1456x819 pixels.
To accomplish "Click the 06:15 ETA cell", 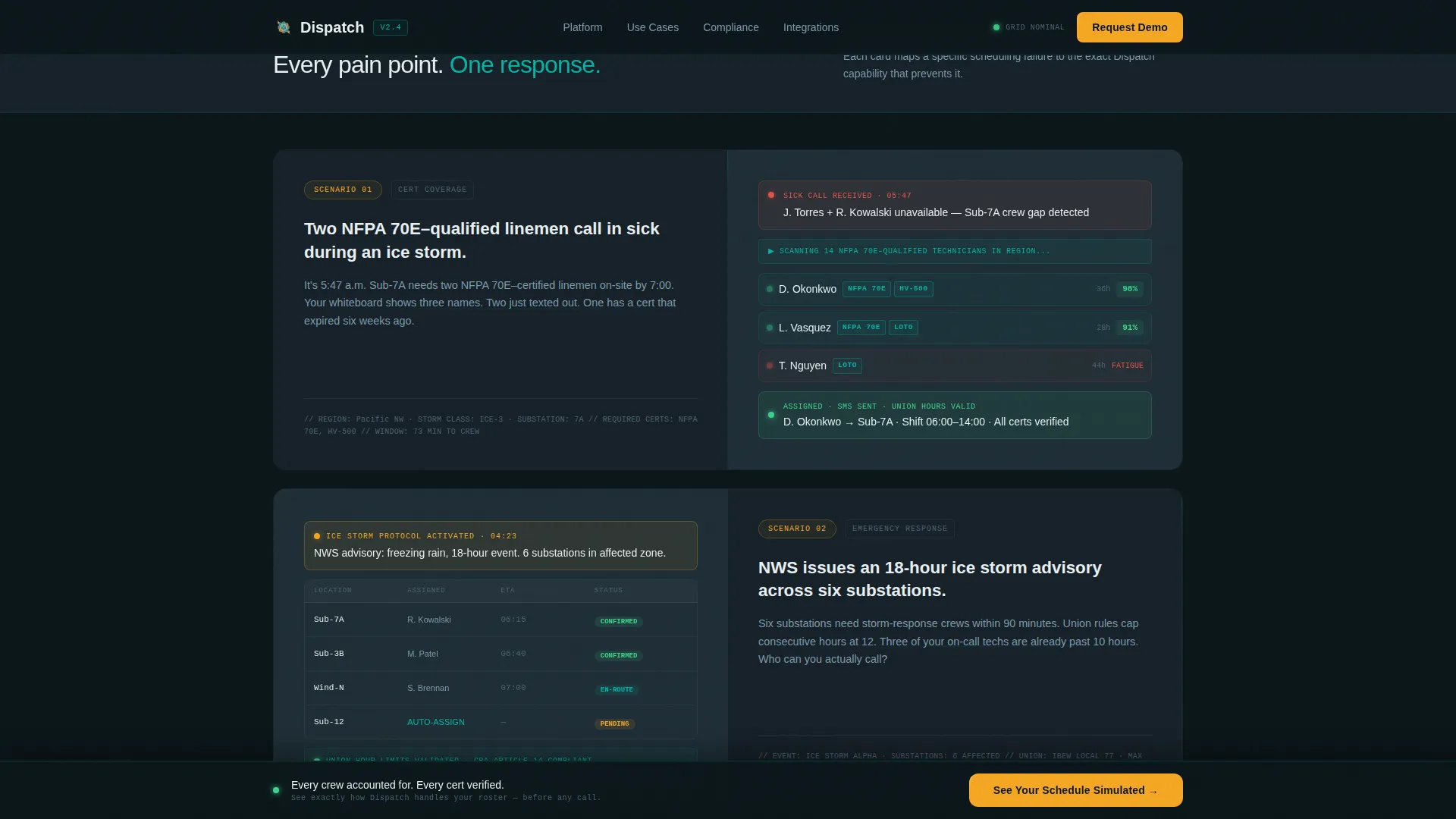I will pos(513,620).
